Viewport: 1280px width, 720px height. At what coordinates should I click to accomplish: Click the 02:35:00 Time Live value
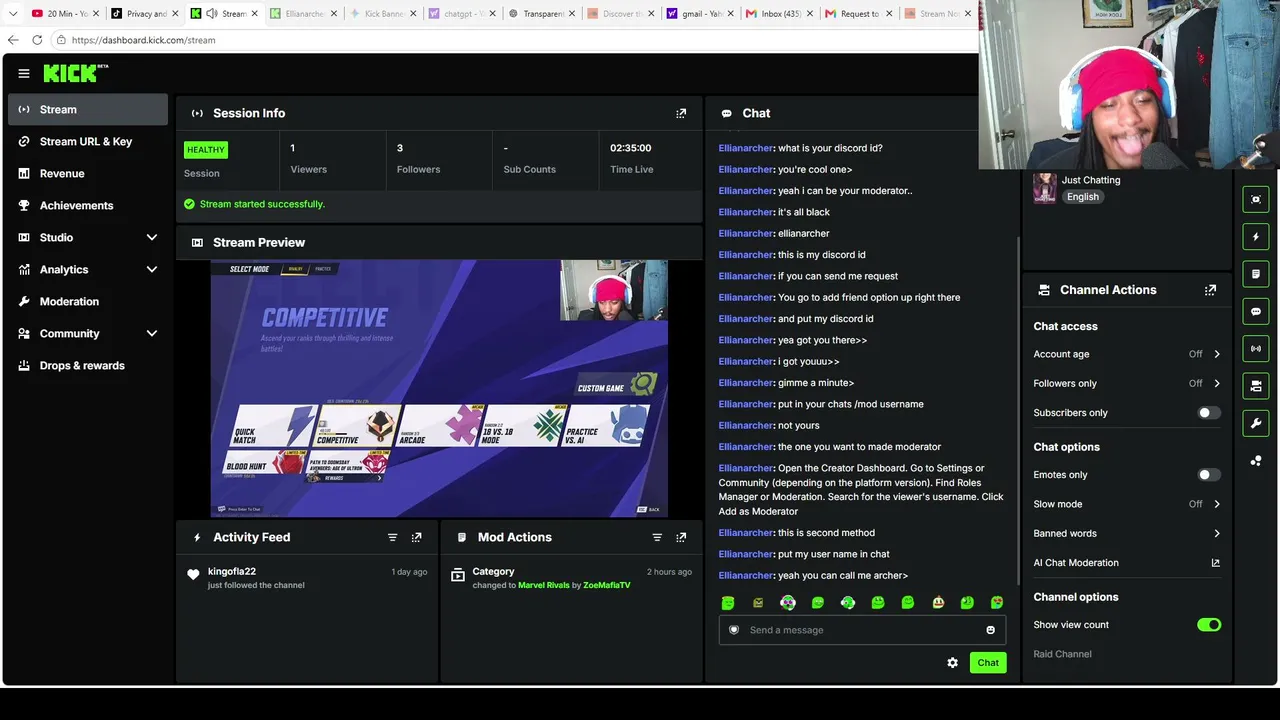pyautogui.click(x=630, y=148)
